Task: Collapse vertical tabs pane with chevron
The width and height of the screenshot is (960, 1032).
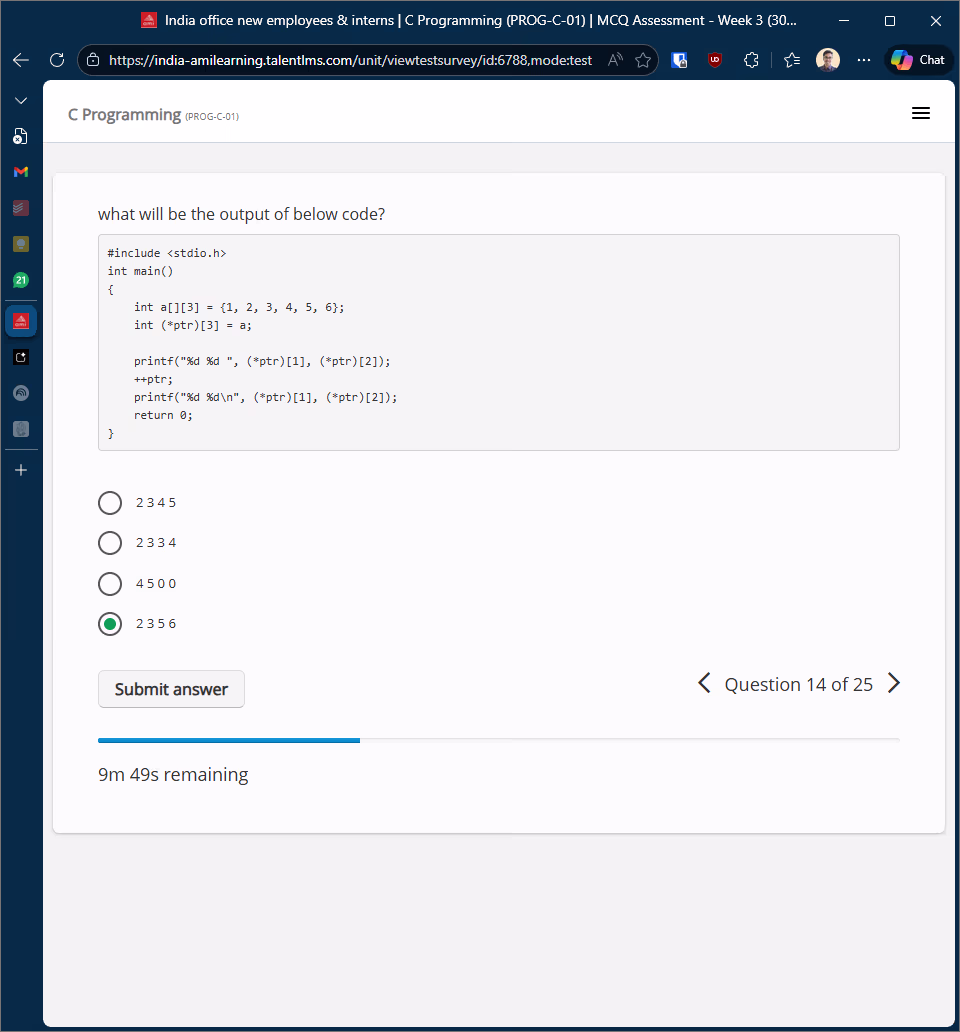Action: click(x=21, y=101)
